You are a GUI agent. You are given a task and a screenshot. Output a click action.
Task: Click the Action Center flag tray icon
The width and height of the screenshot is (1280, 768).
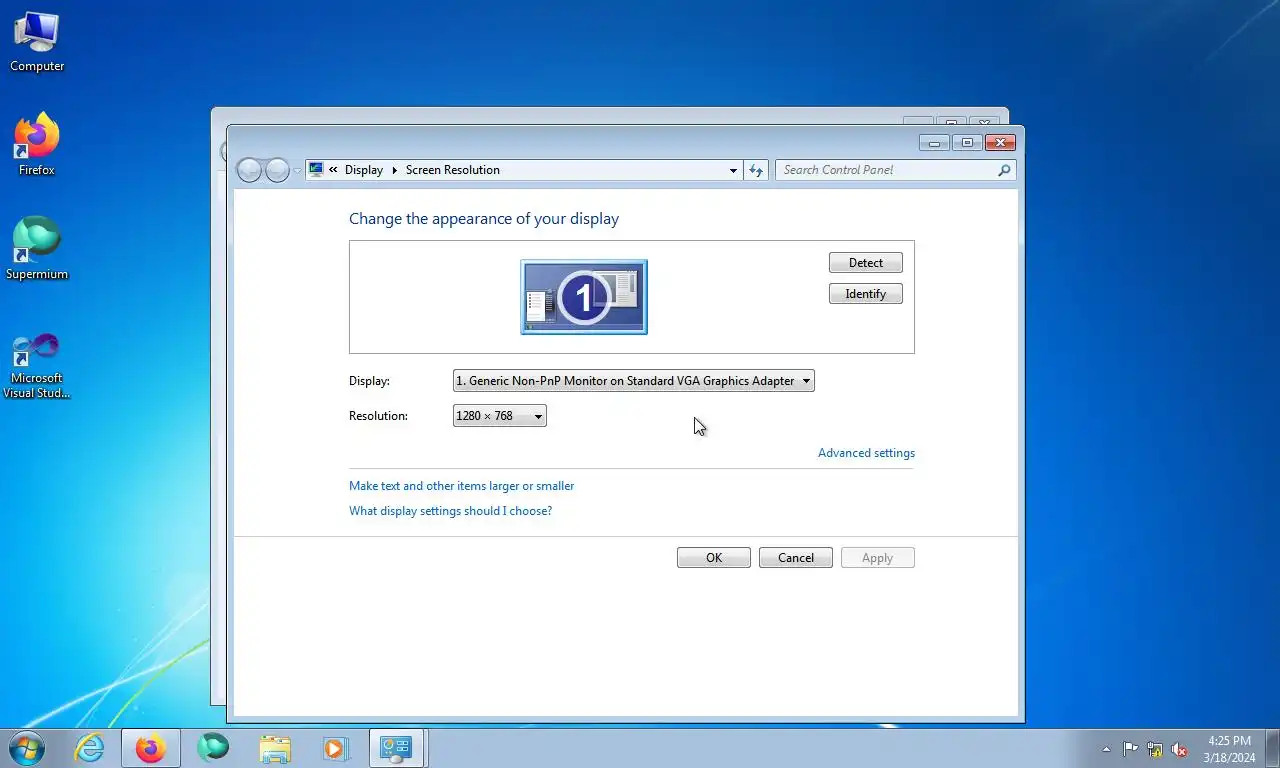(1131, 749)
